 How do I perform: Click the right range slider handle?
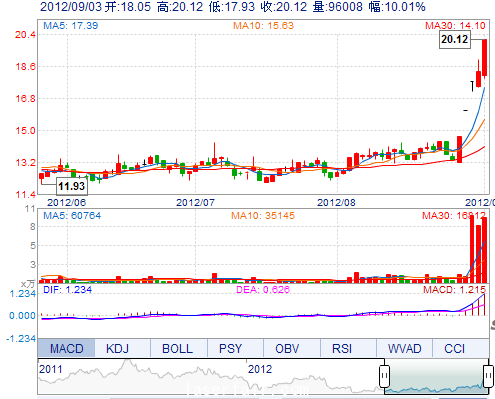click(x=488, y=376)
